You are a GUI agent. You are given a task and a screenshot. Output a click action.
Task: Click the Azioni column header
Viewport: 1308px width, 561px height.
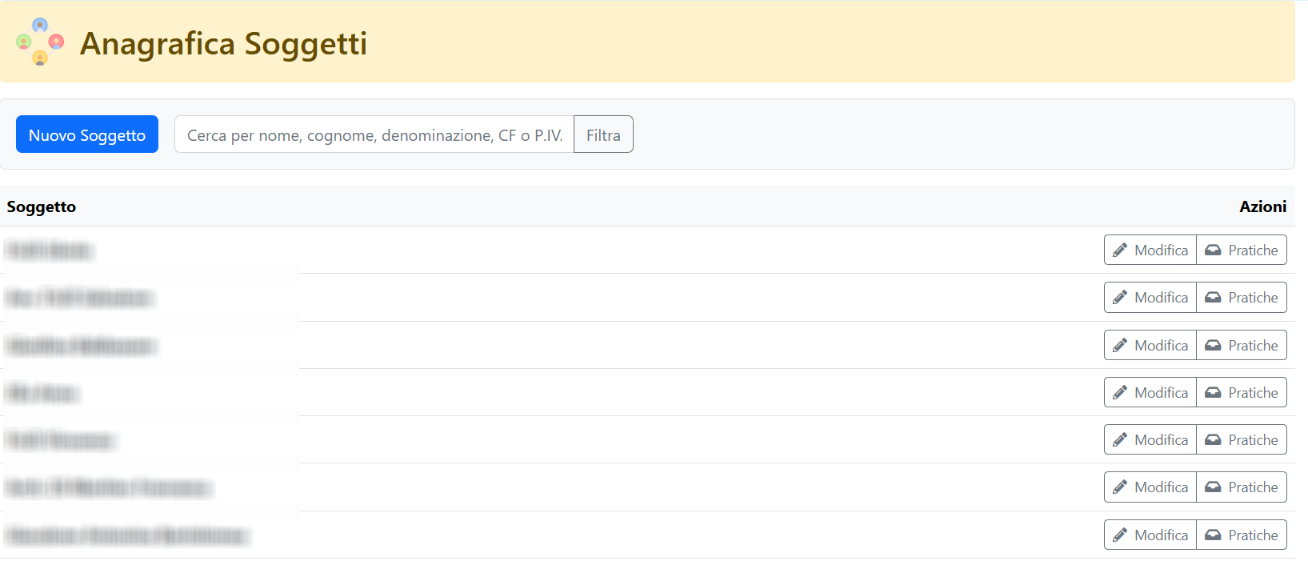click(x=1263, y=207)
